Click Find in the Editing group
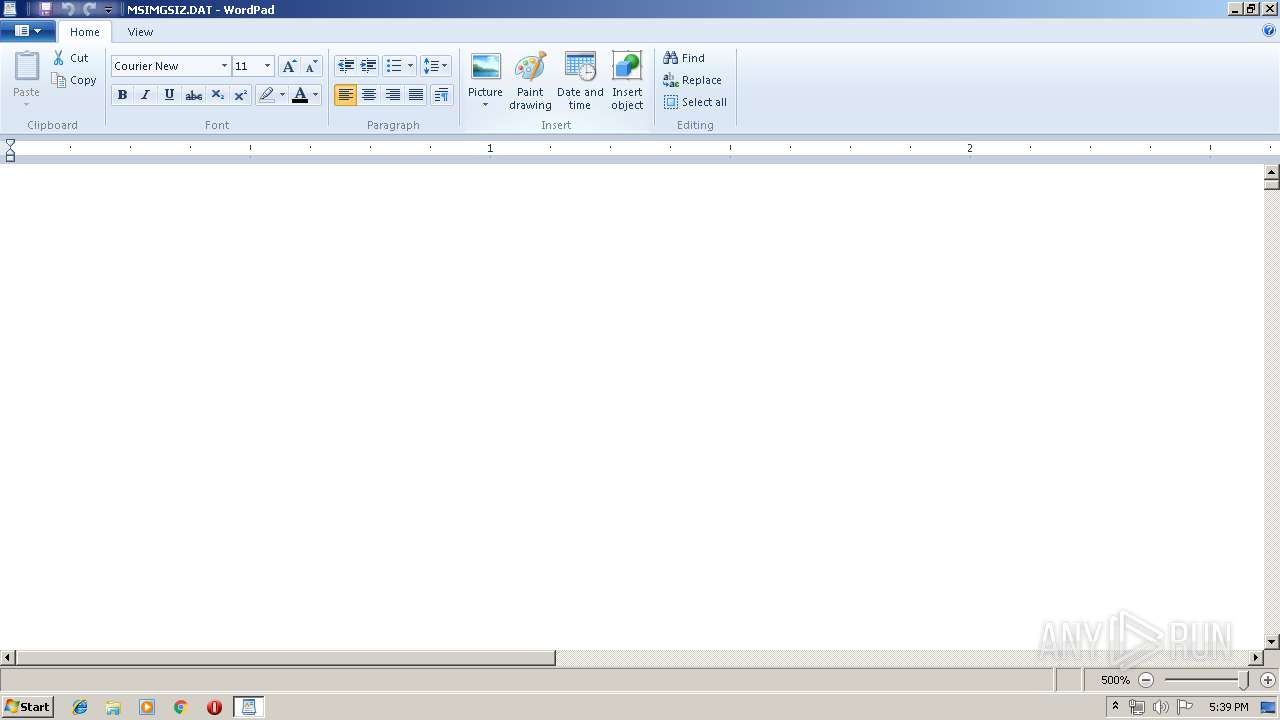The width and height of the screenshot is (1280, 720). pos(684,58)
